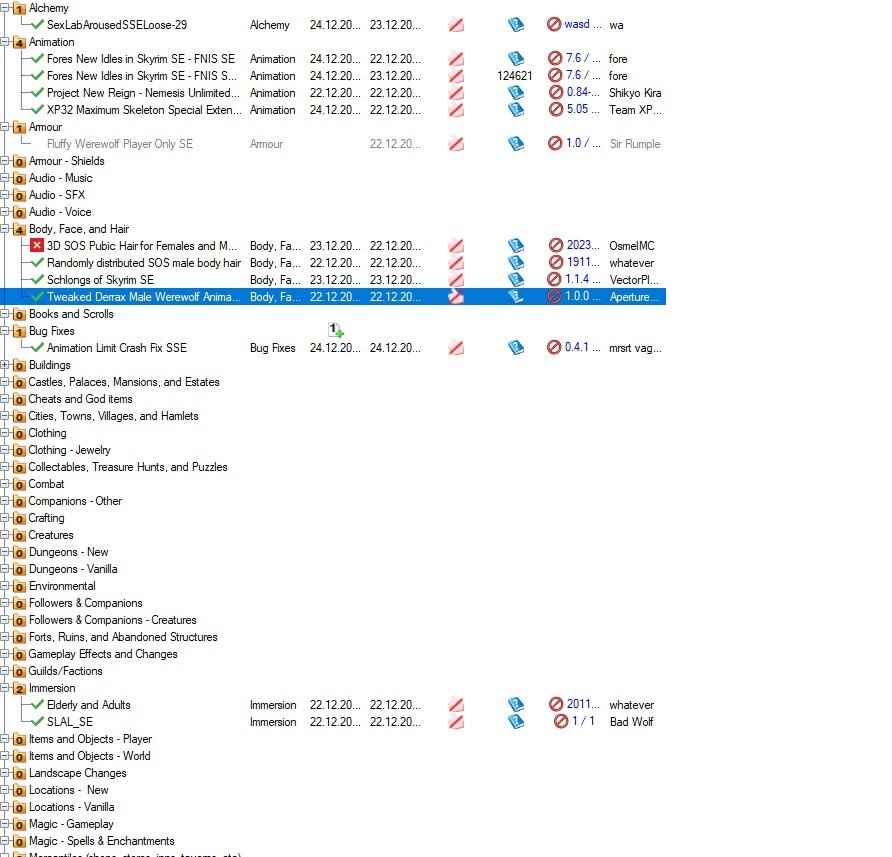Click the red update flag on Schlongs of Skyrim SE
Viewport: 892px width, 857px height.
(x=457, y=279)
